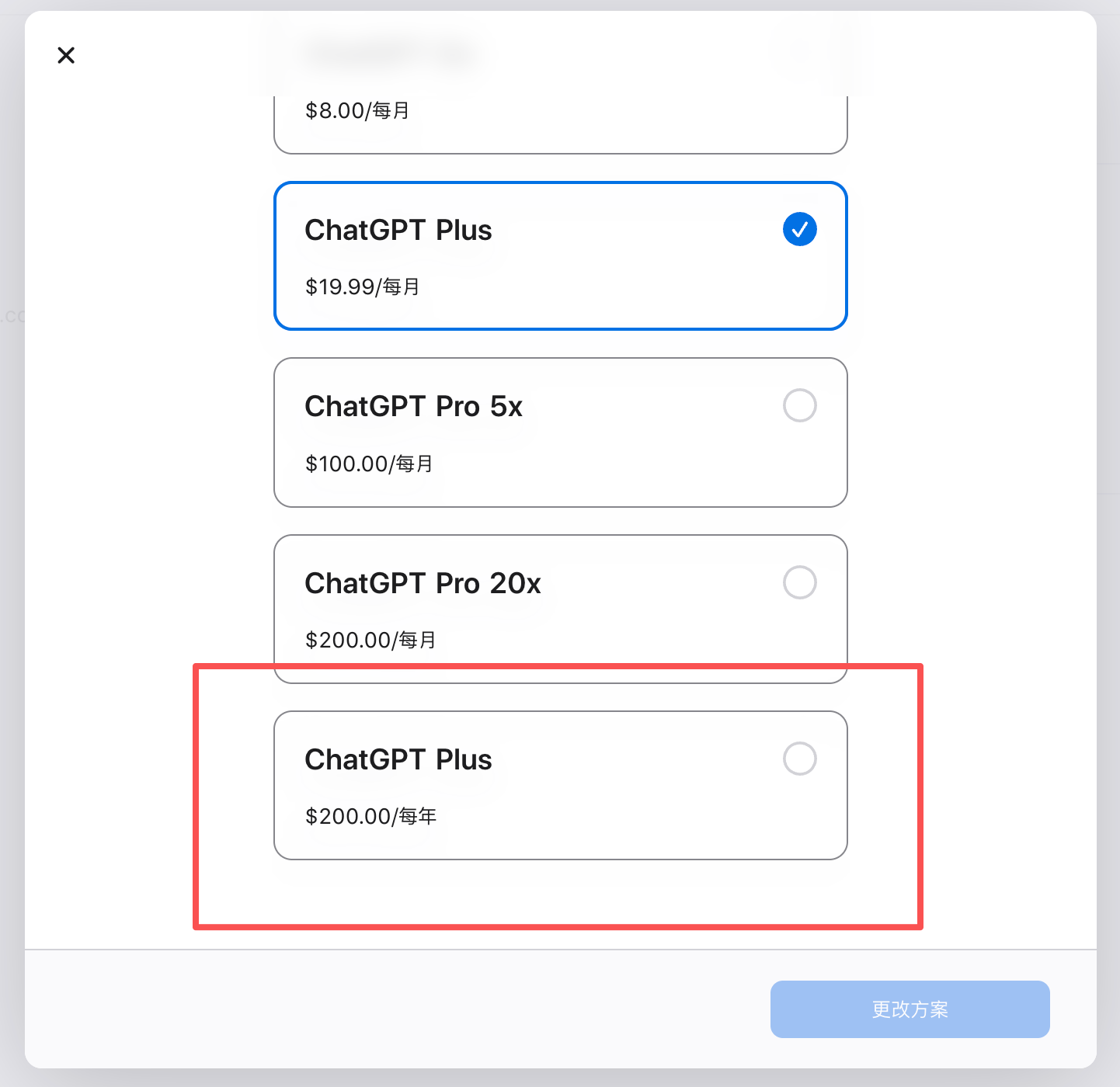Choose the $100.00/每月 plan card
The width and height of the screenshot is (1120, 1087).
coord(560,432)
